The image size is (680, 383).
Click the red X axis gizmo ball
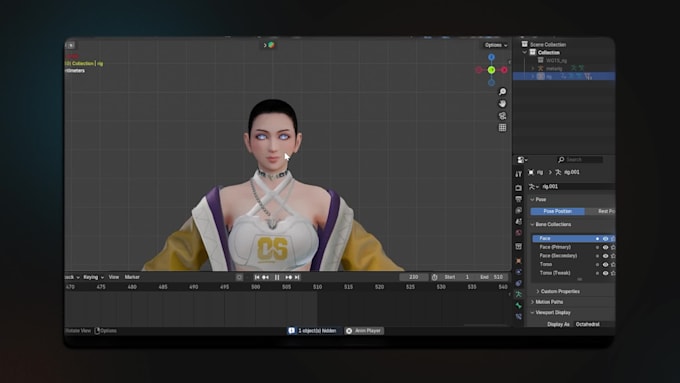pos(504,70)
